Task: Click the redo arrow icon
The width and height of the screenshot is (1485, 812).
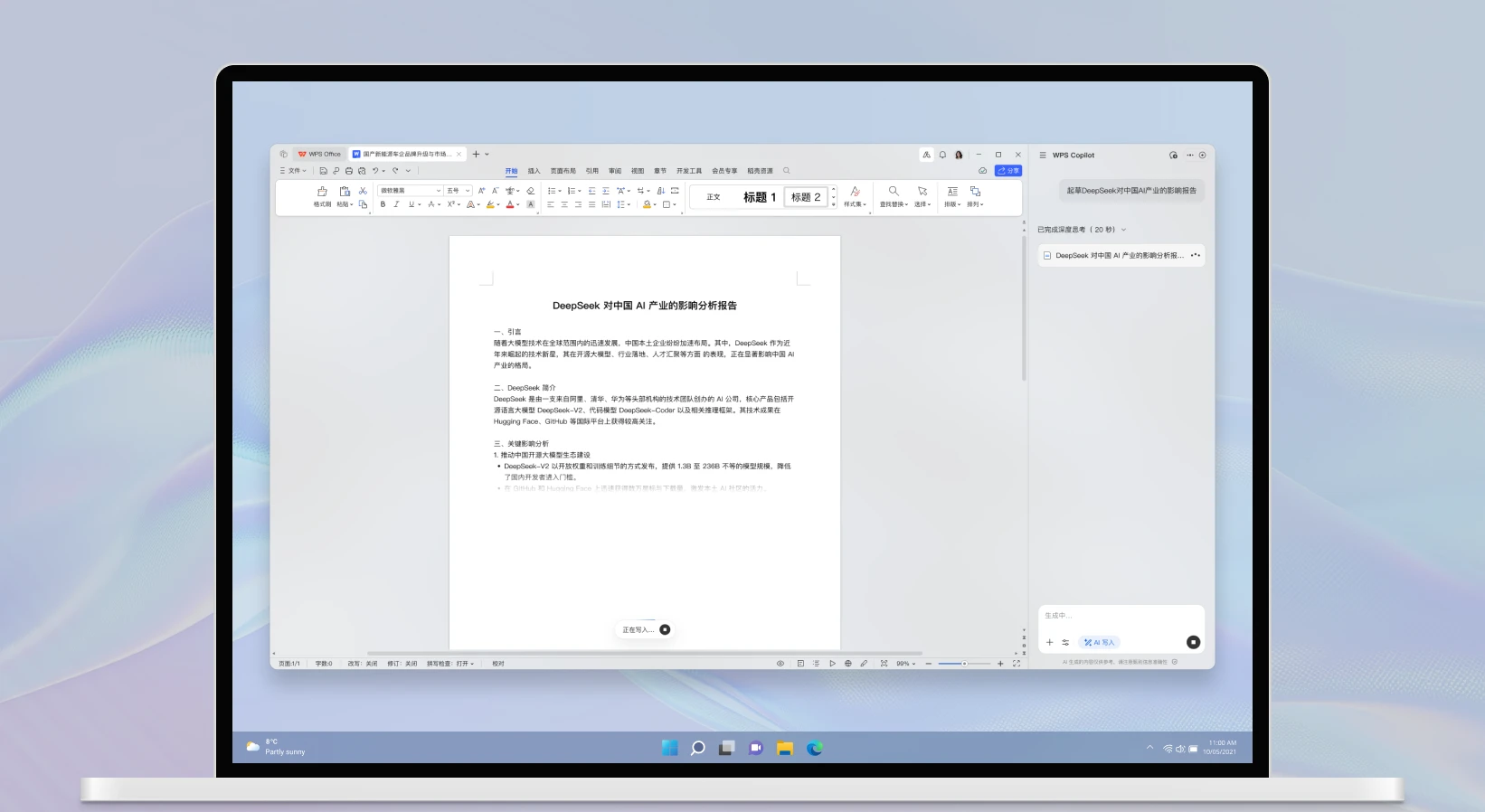Action: pyautogui.click(x=395, y=171)
